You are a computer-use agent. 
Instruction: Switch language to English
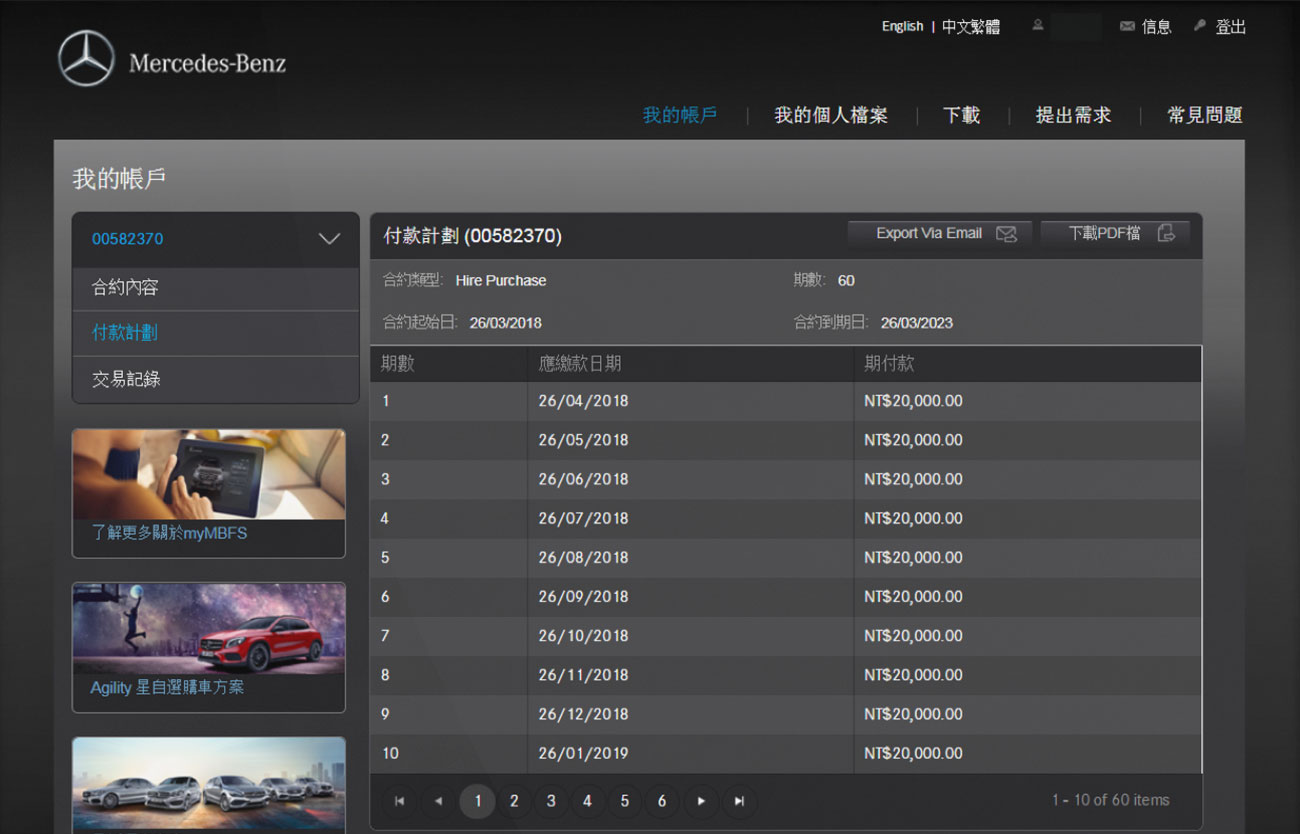(902, 27)
